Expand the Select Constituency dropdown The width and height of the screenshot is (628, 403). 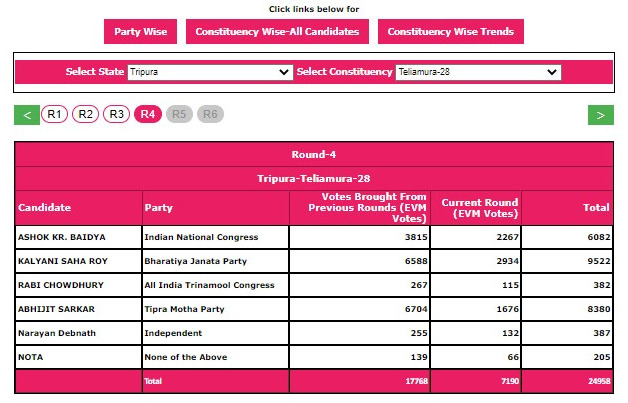pos(478,73)
